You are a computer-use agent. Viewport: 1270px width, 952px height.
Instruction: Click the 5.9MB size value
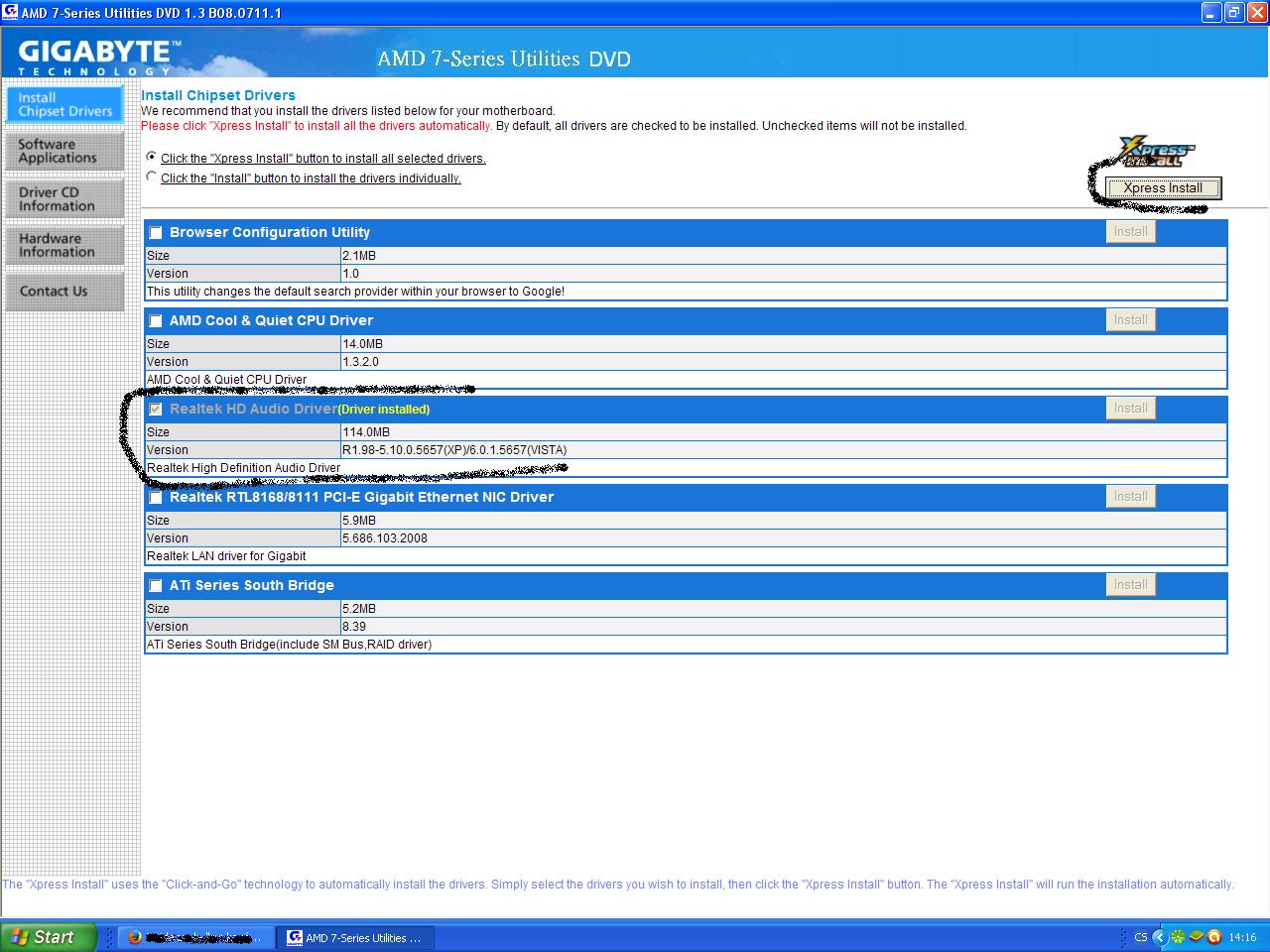pyautogui.click(x=359, y=521)
